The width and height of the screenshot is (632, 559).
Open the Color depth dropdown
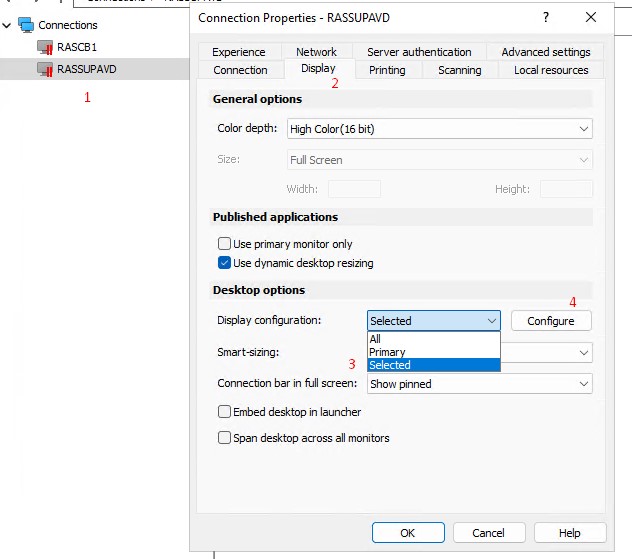coord(440,129)
